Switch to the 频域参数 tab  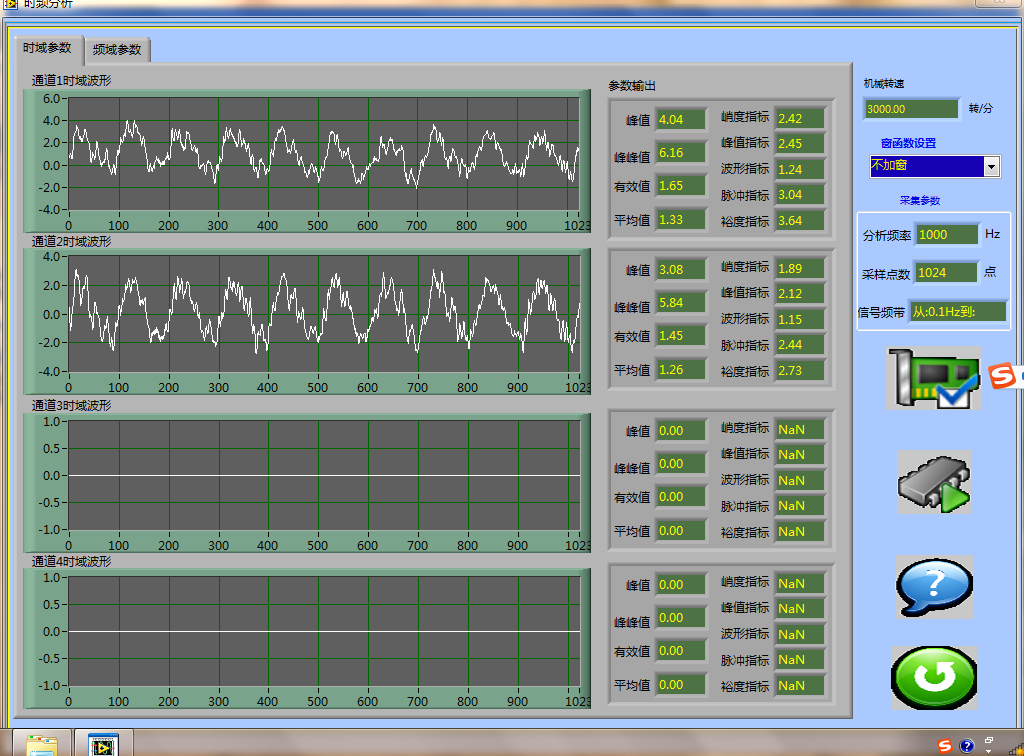coord(117,49)
